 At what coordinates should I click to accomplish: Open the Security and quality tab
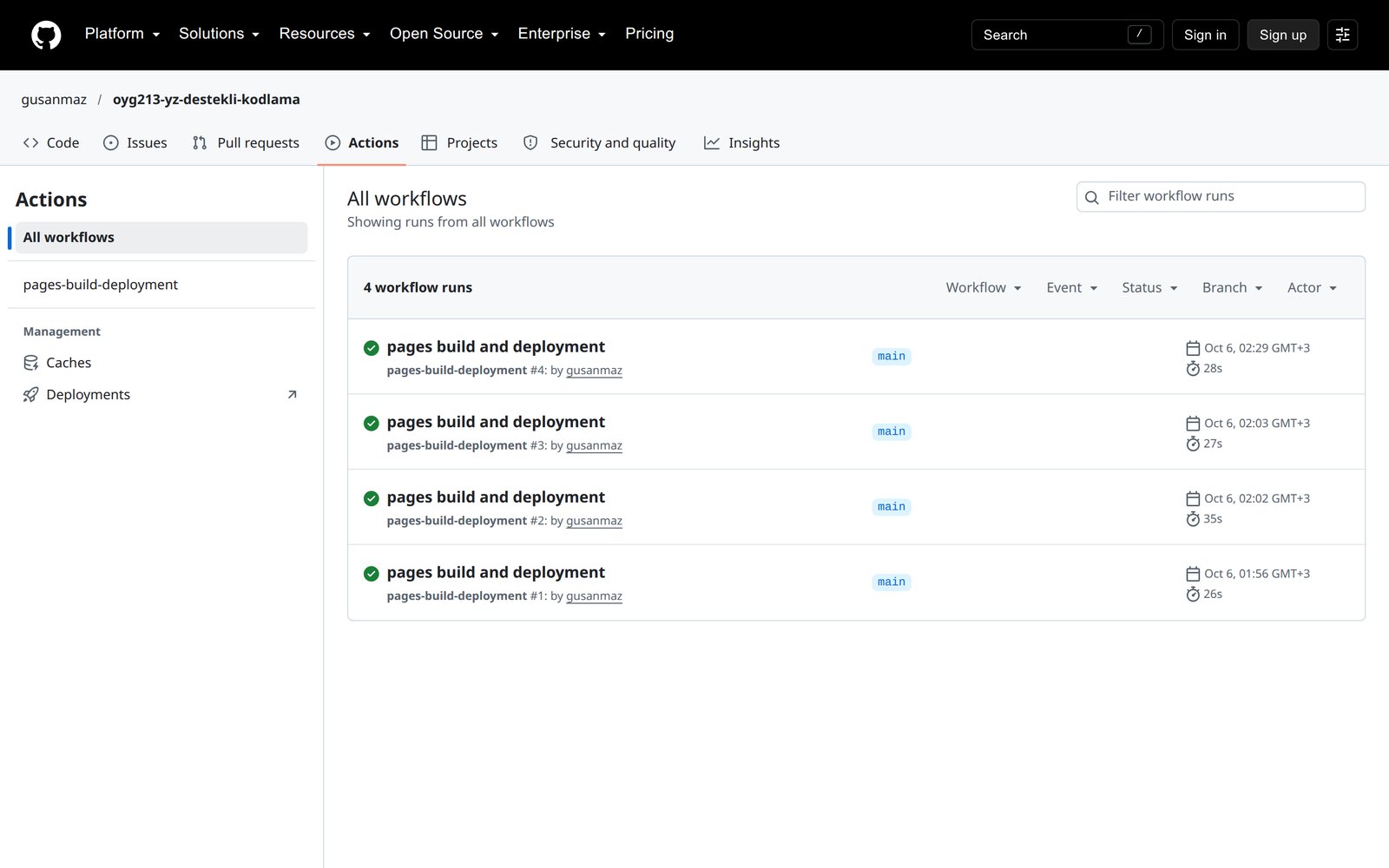(599, 143)
